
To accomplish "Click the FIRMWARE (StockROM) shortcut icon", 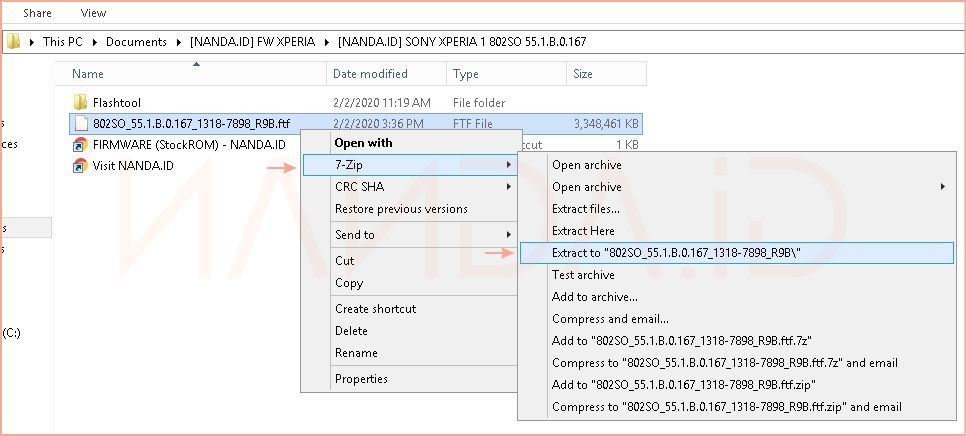I will (80, 145).
